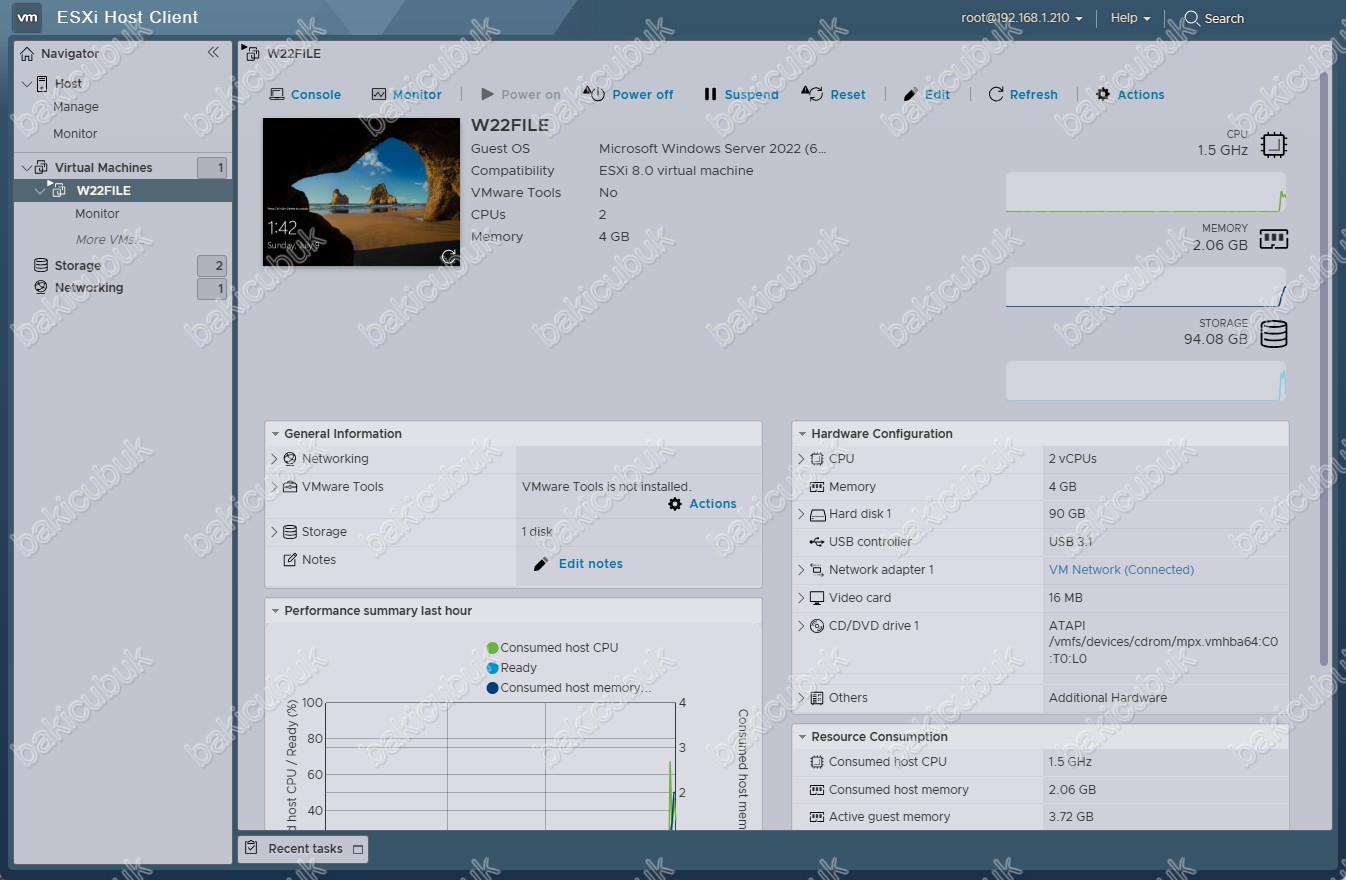Open Networking in the Navigator

[89, 288]
